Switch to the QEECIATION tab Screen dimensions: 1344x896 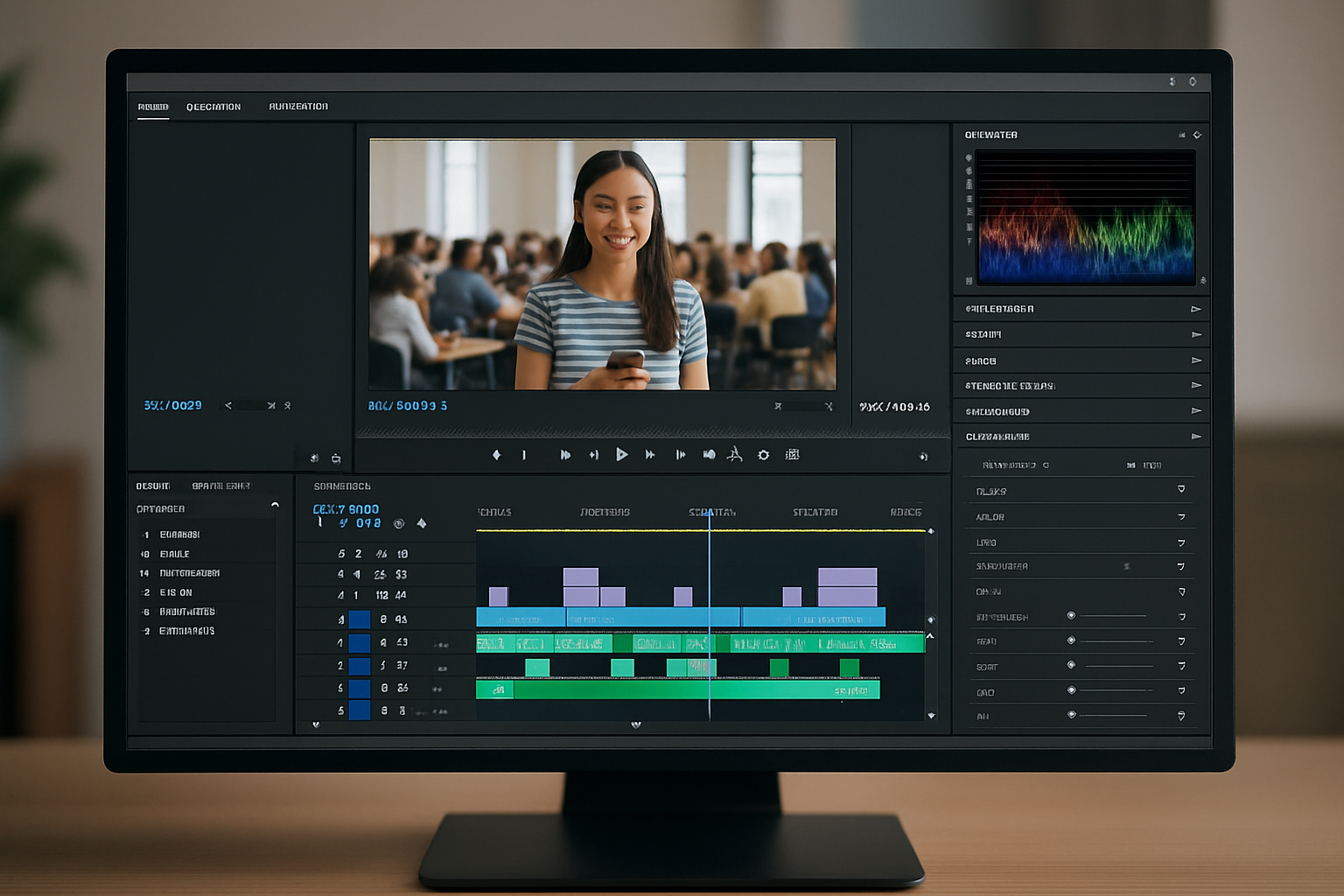213,107
